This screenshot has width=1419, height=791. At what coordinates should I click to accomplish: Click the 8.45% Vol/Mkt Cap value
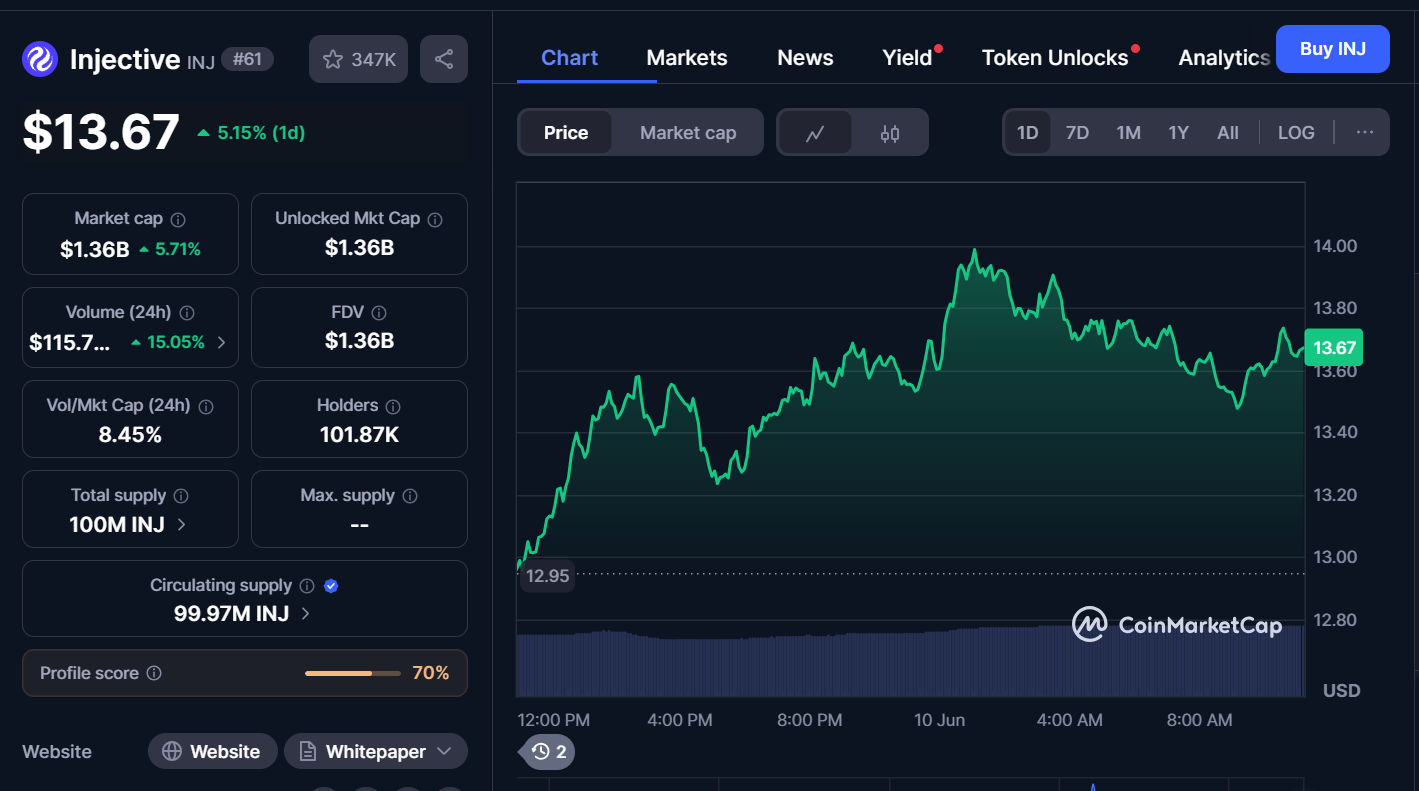130,435
